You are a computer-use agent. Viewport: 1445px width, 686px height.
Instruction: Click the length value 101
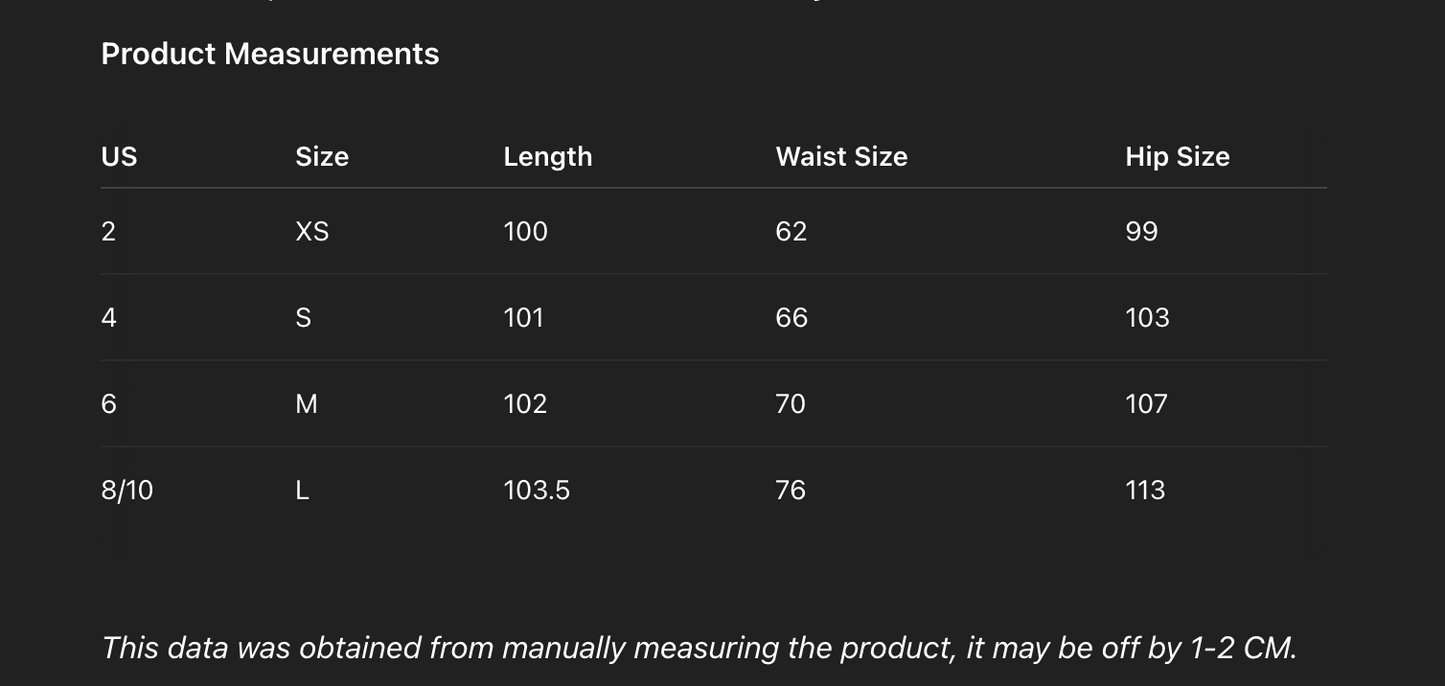[523, 318]
